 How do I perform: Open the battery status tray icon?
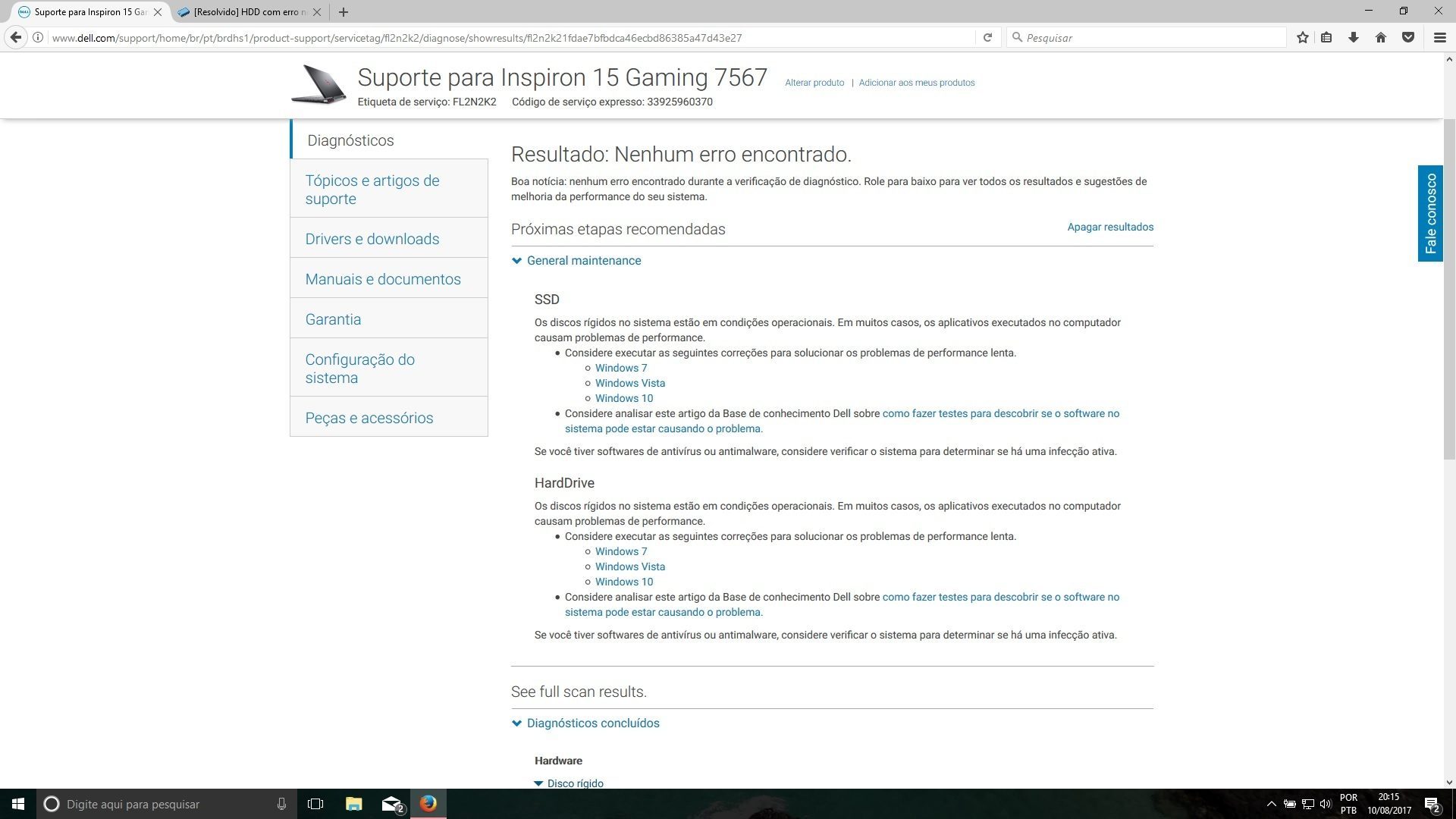1289,804
